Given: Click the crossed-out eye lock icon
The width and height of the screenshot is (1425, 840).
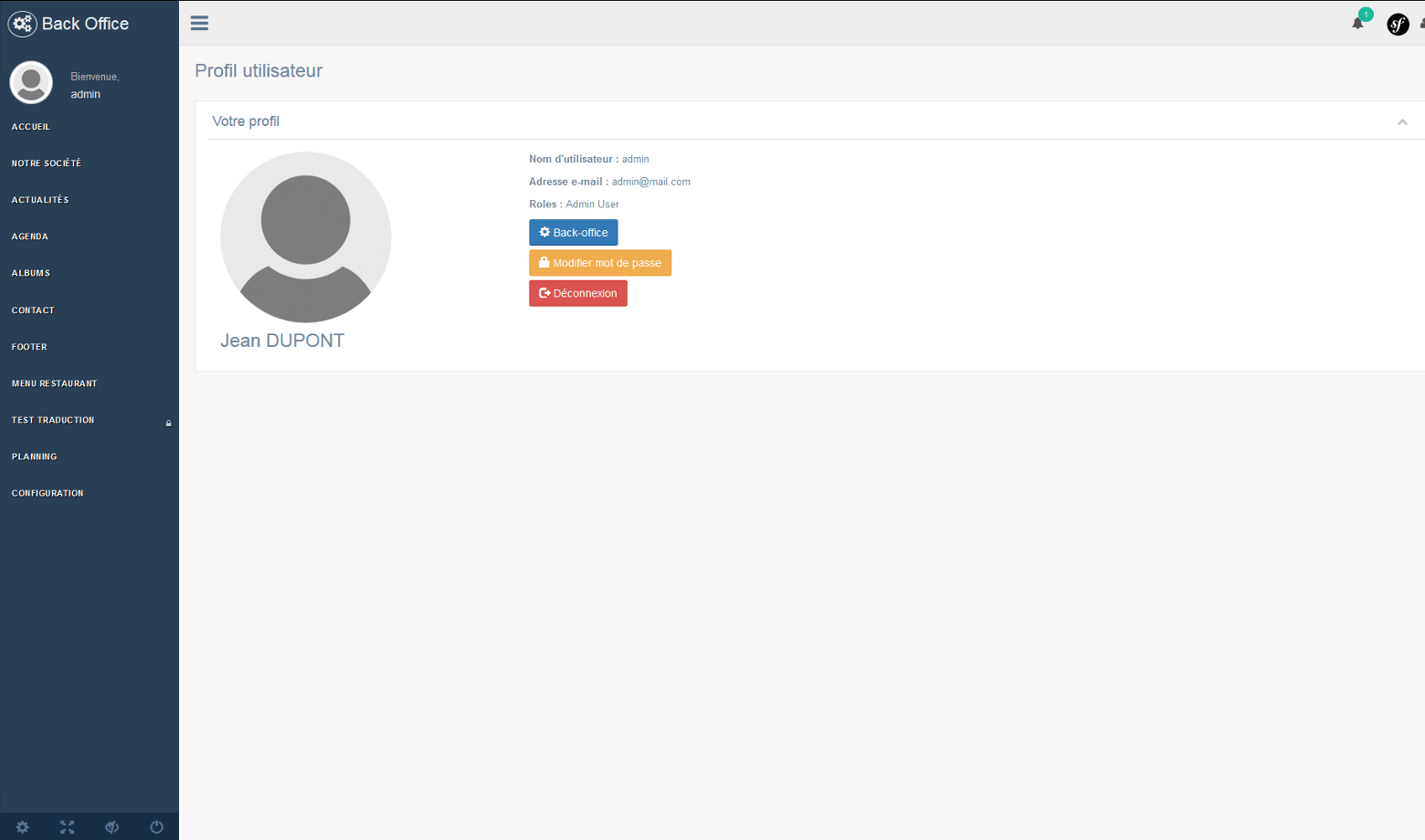Looking at the screenshot, I should click(x=112, y=827).
